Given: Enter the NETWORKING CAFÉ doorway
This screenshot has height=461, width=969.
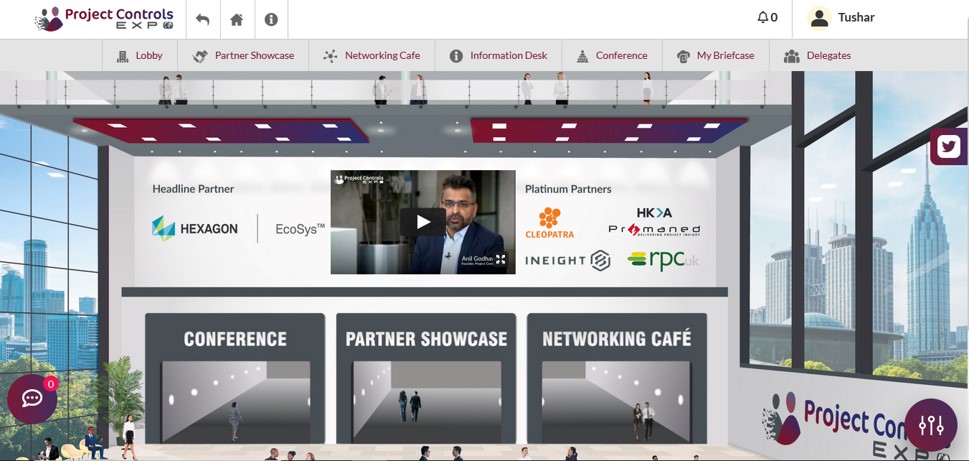Looking at the screenshot, I should click(617, 378).
